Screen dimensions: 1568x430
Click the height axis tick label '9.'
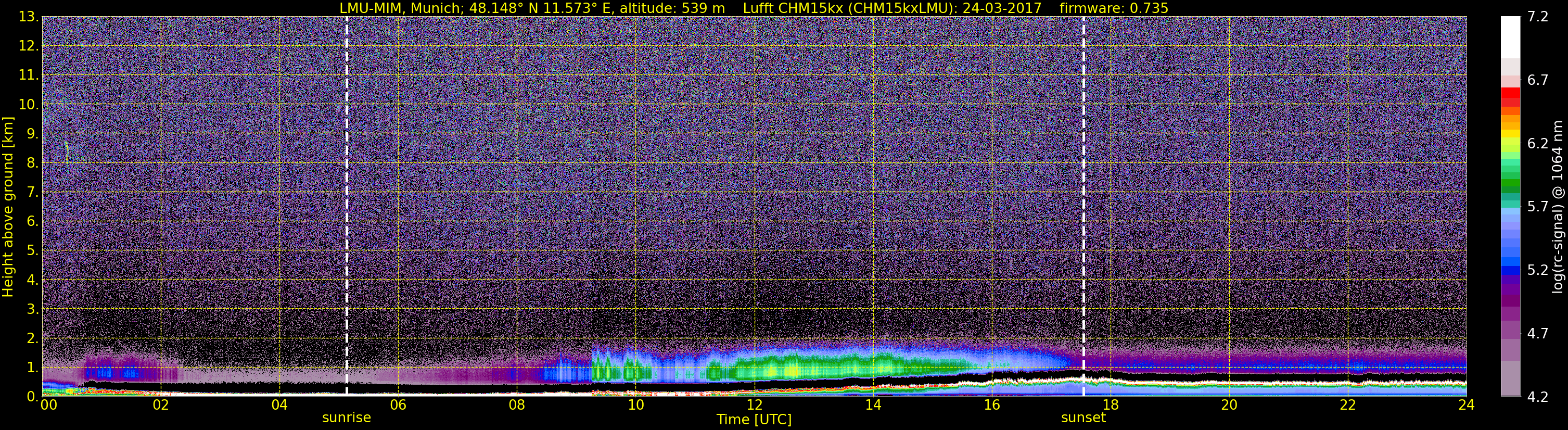(x=32, y=133)
